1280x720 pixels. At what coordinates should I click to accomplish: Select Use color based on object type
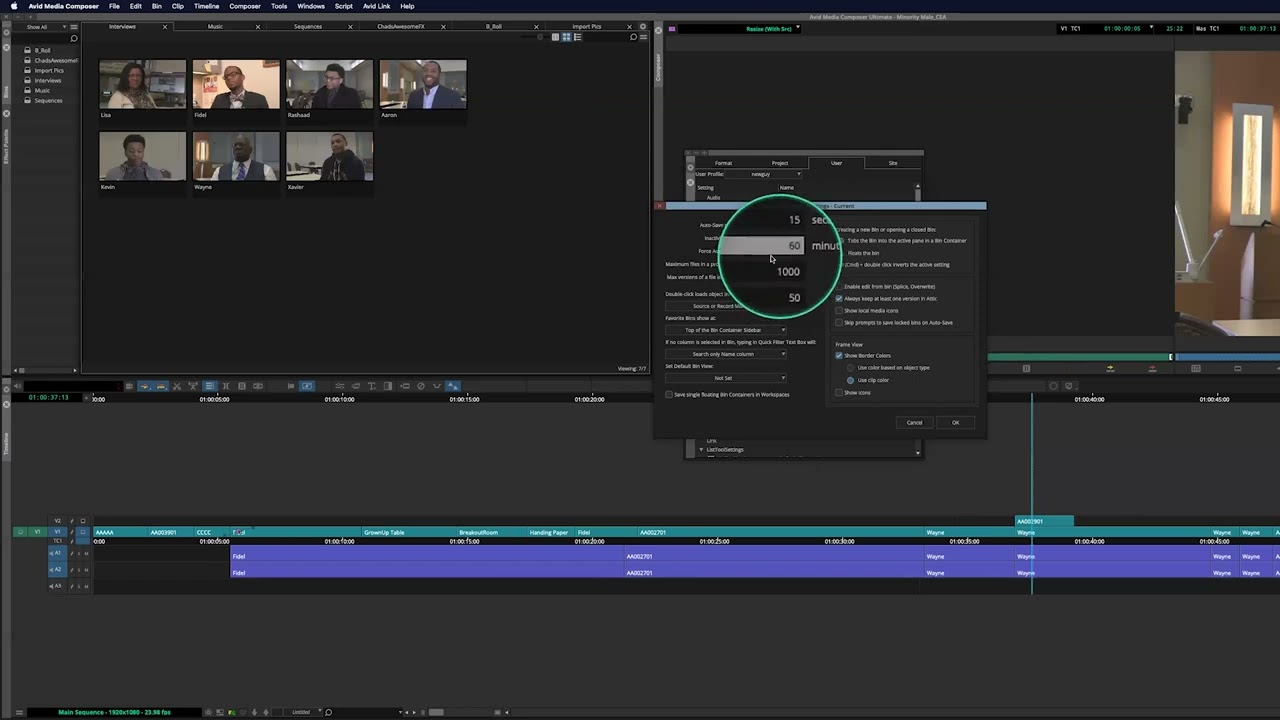[851, 367]
